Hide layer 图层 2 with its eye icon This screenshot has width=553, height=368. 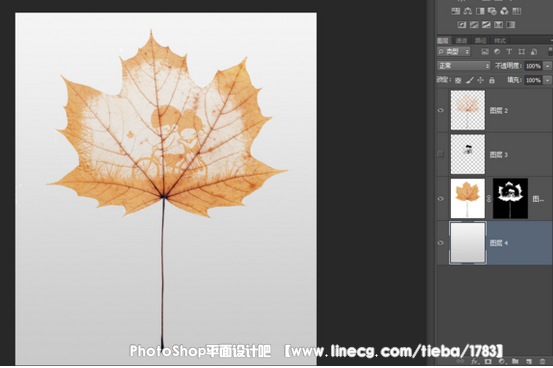[441, 110]
